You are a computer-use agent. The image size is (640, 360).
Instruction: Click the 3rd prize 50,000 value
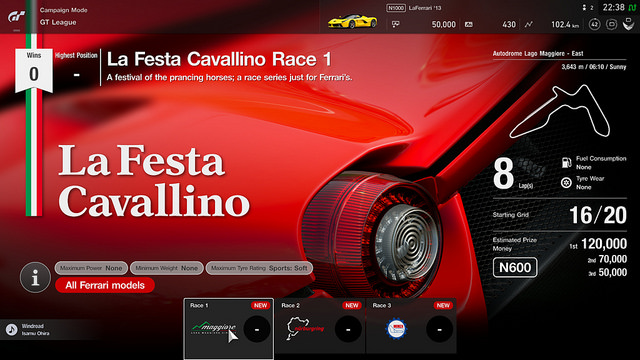point(612,273)
